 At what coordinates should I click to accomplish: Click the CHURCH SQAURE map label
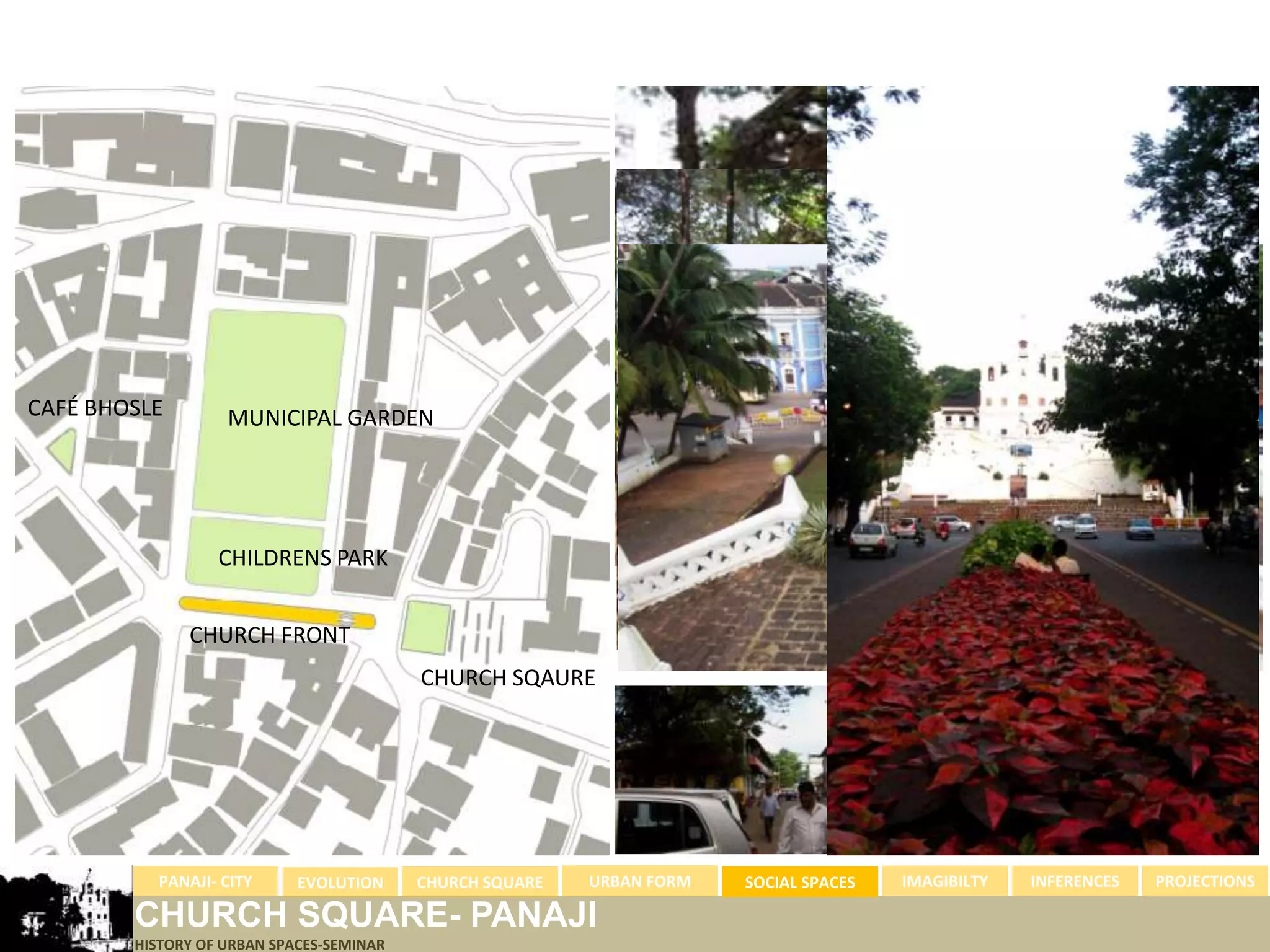point(508,678)
